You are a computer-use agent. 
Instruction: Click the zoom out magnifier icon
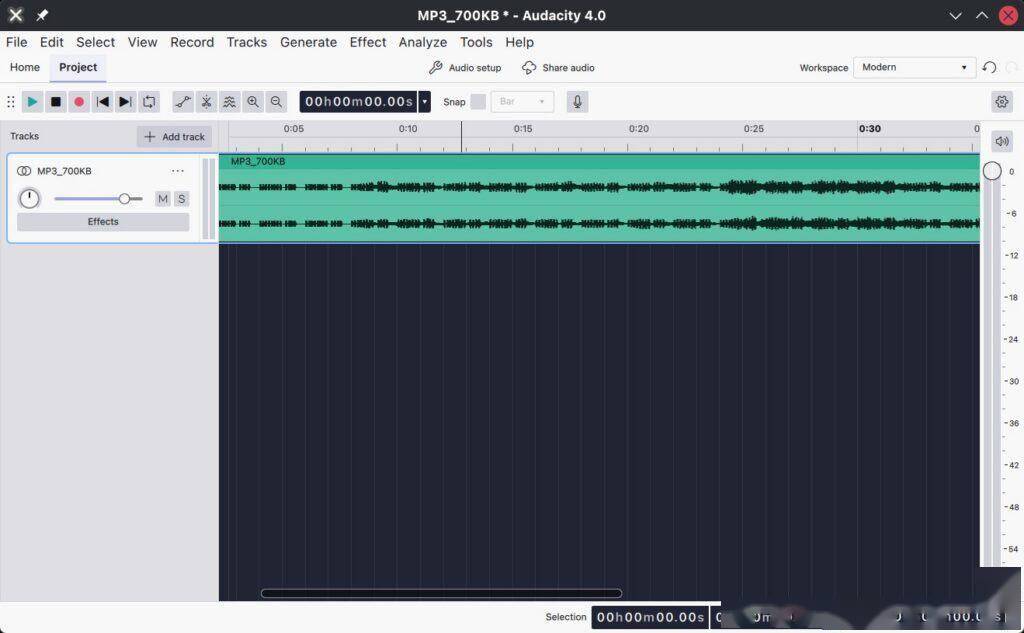(x=276, y=102)
